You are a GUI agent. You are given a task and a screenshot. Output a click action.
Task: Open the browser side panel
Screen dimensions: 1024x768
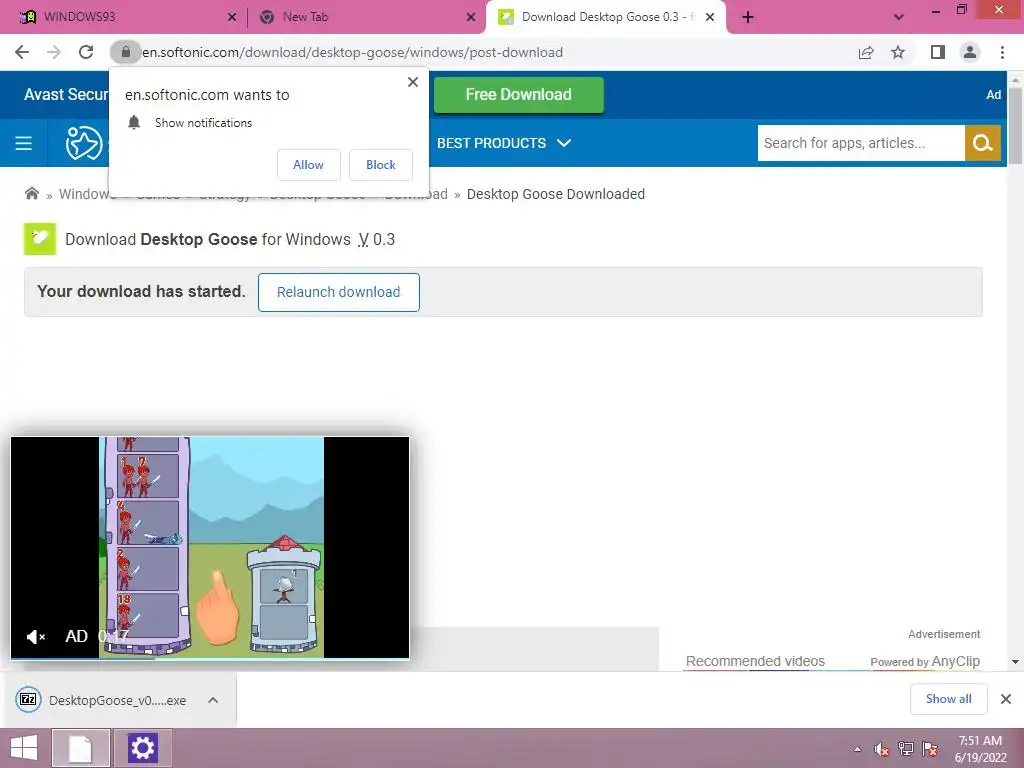click(x=938, y=52)
